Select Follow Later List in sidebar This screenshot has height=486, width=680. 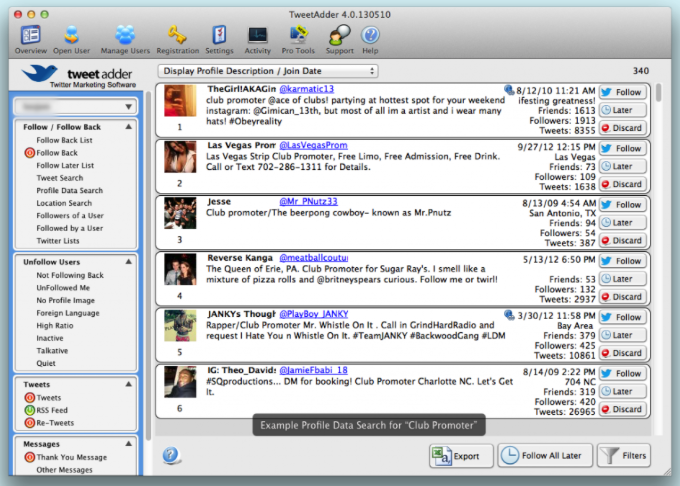[x=65, y=165]
